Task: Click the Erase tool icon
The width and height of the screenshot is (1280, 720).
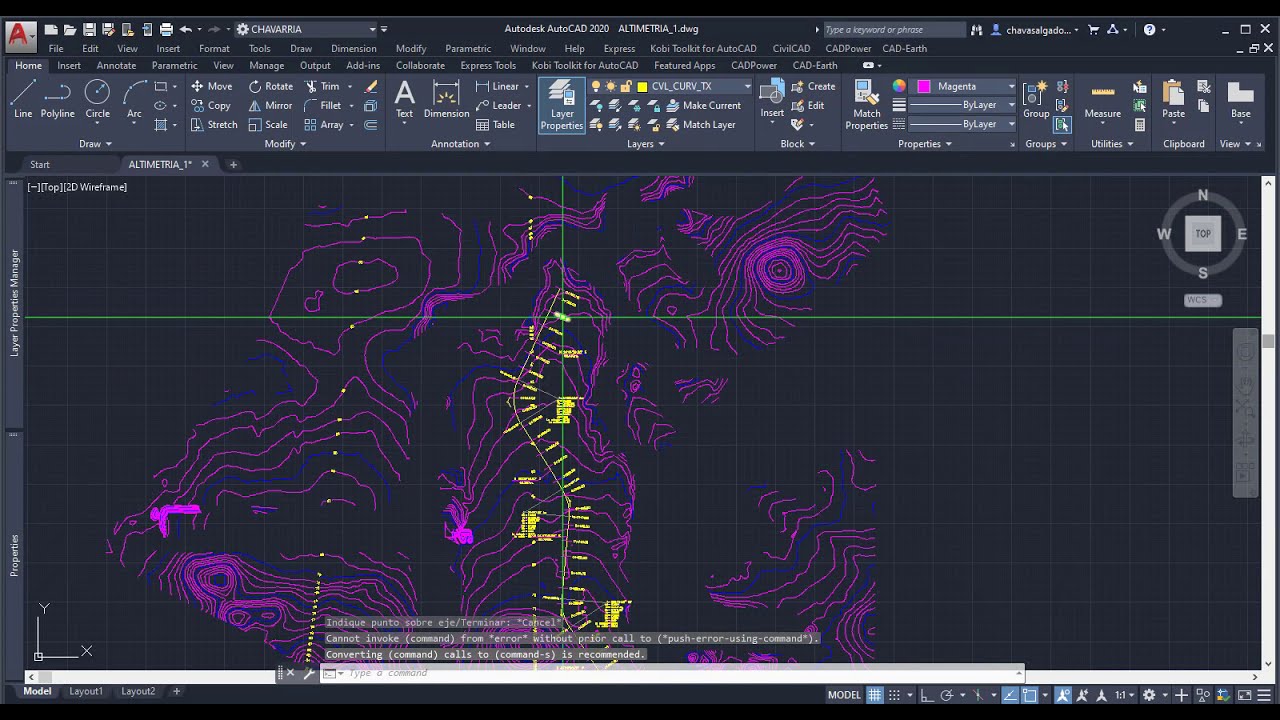Action: point(371,87)
